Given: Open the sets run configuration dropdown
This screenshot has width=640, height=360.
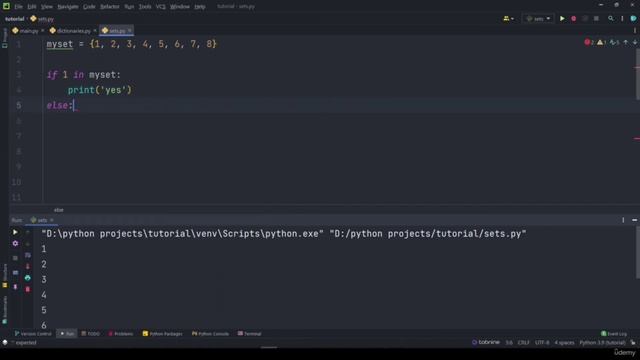Looking at the screenshot, I should 538,18.
